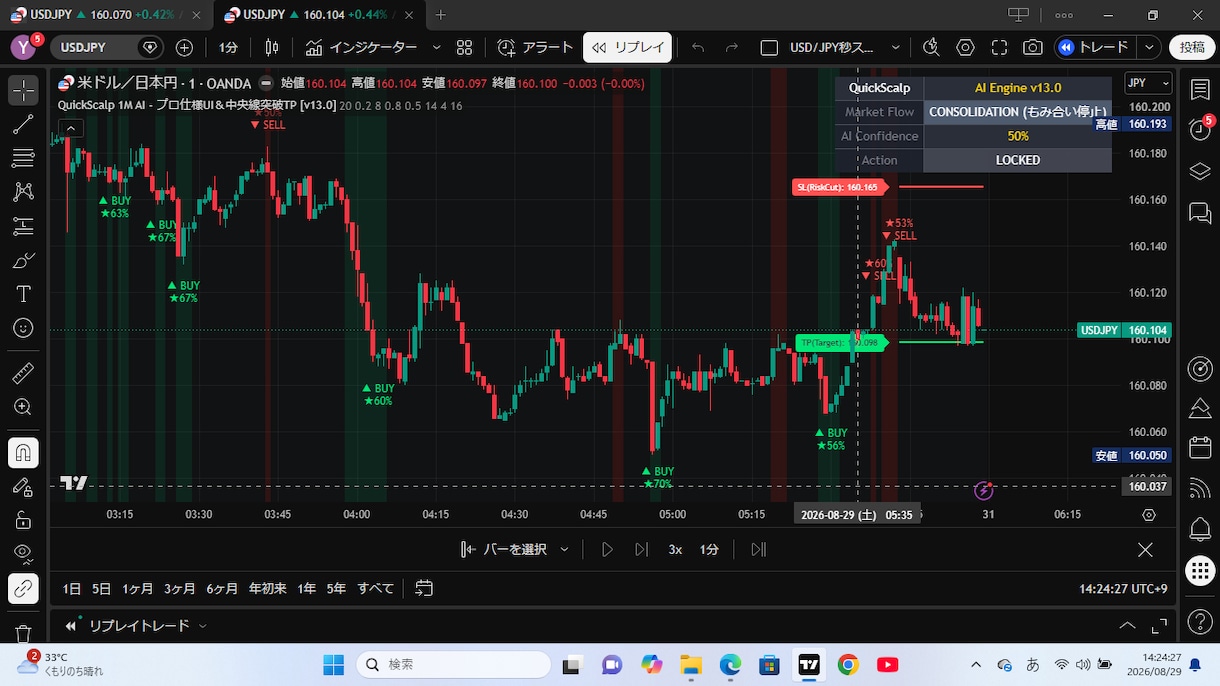Image resolution: width=1220 pixels, height=686 pixels.
Task: Click the lightning bolt event marker
Action: [x=984, y=490]
